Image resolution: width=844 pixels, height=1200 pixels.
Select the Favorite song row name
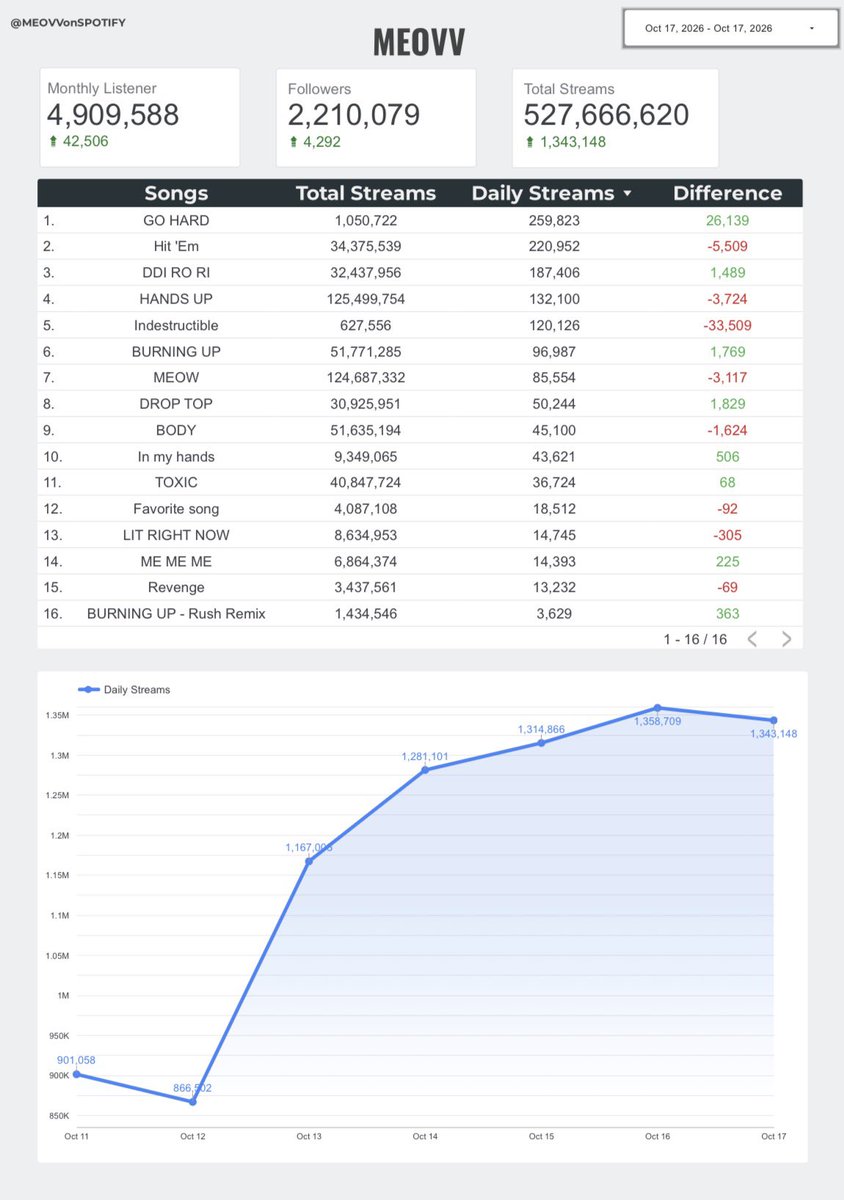(176, 508)
